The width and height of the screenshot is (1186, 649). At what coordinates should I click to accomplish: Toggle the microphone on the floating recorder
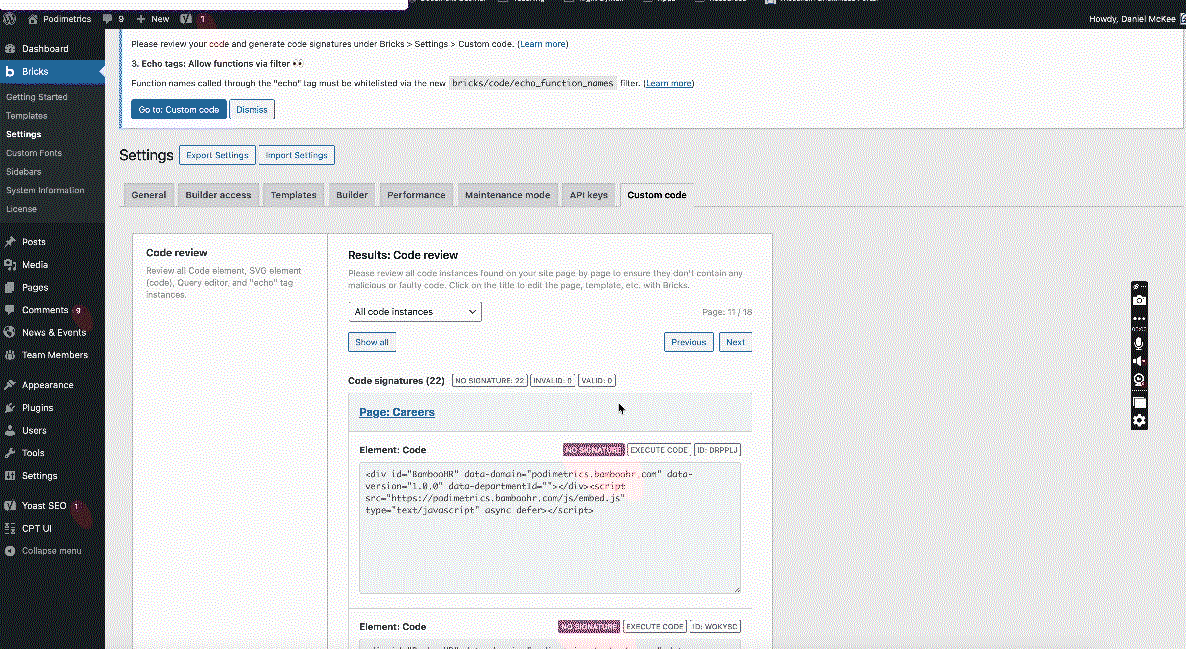tap(1139, 343)
